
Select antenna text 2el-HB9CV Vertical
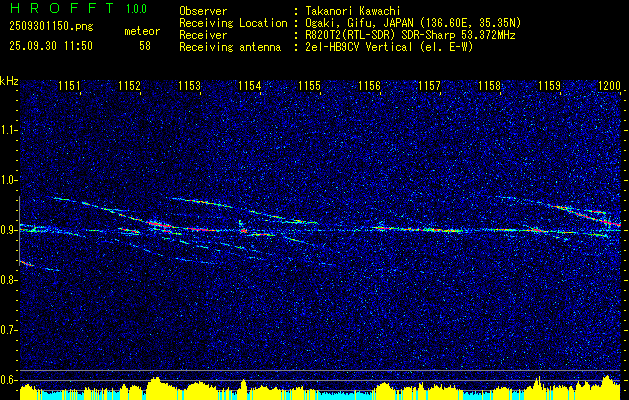click(x=359, y=47)
